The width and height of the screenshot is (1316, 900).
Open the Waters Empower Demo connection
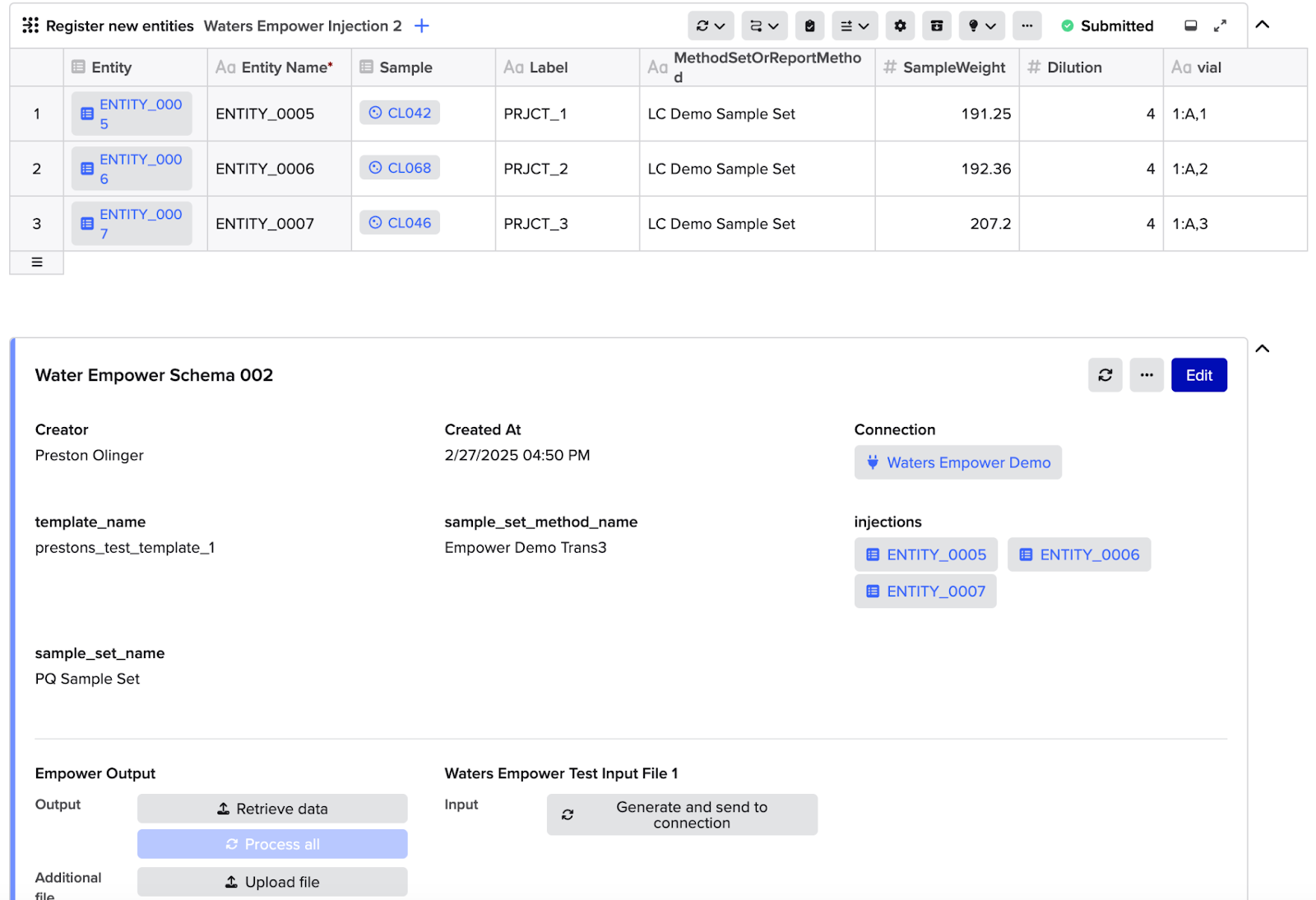958,462
